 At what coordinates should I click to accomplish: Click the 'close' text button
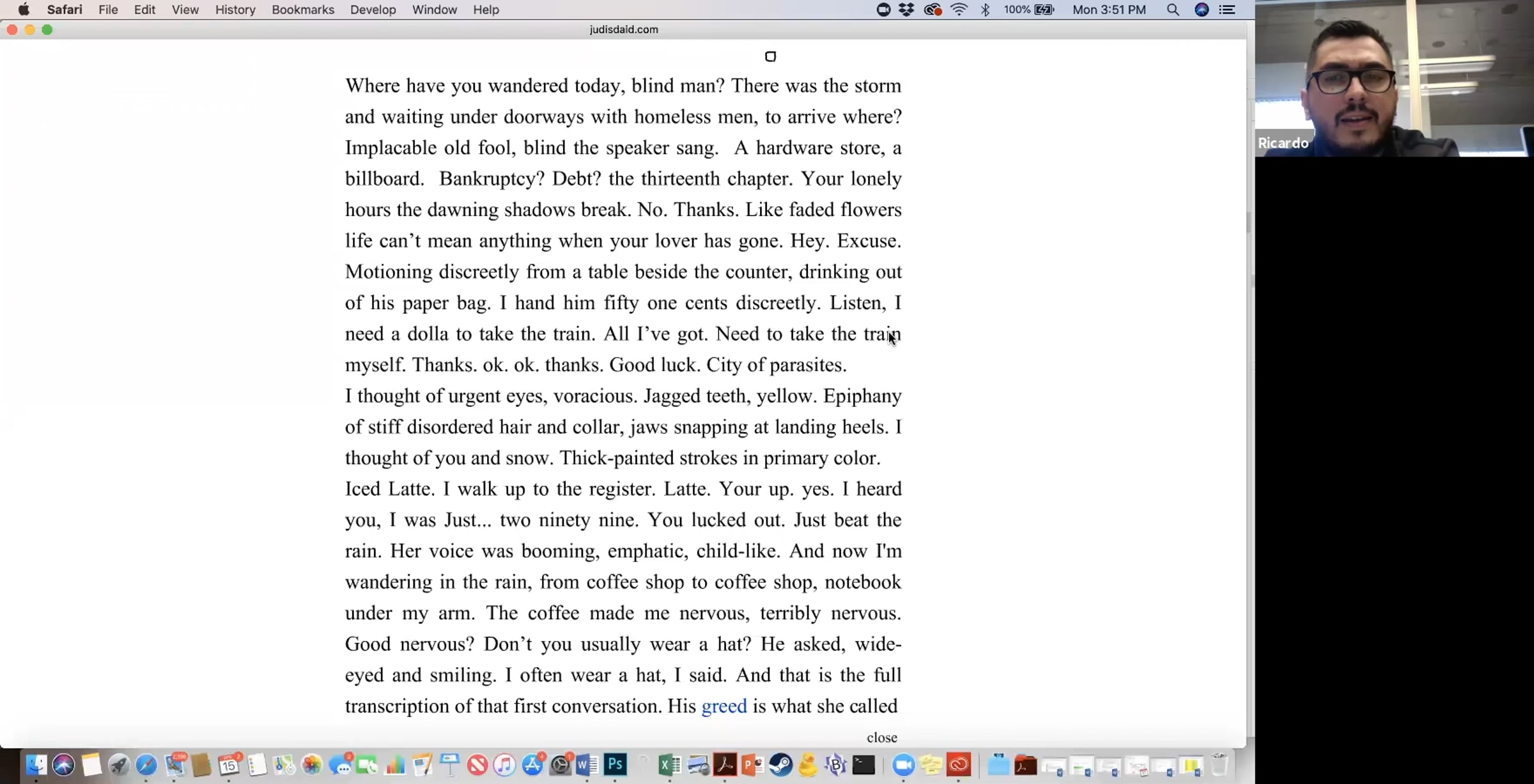(881, 737)
